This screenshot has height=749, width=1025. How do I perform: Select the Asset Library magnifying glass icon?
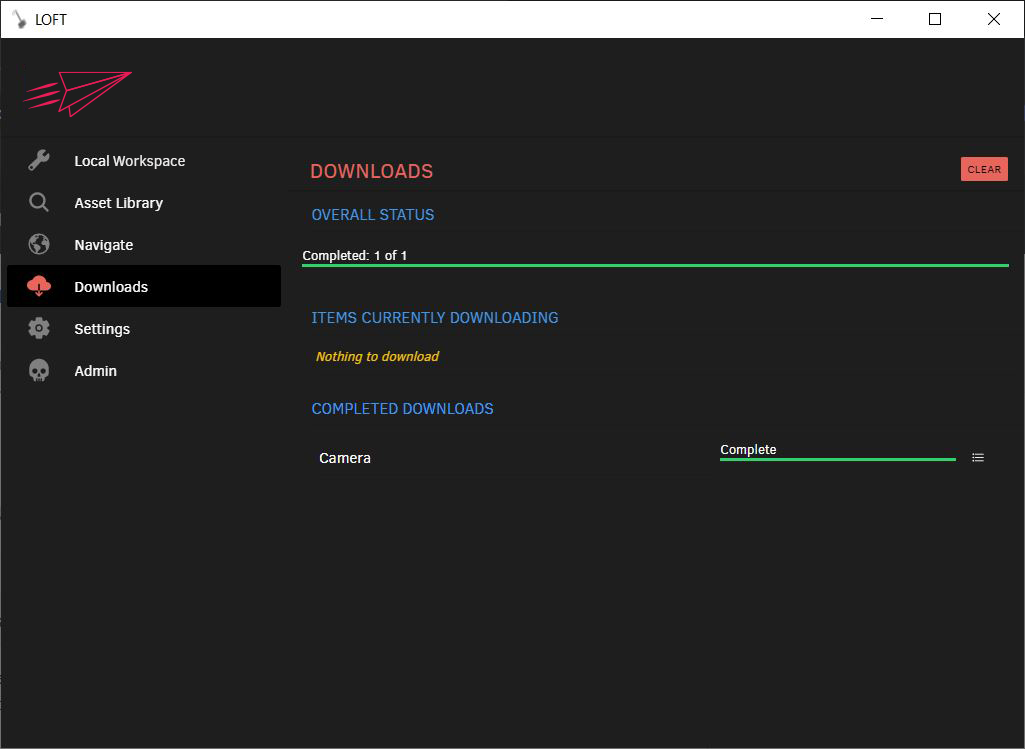pyautogui.click(x=38, y=202)
